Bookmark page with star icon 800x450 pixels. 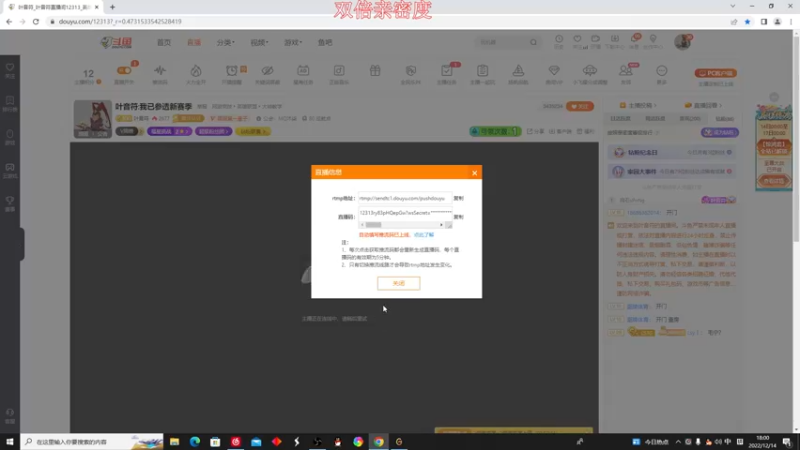[x=747, y=21]
